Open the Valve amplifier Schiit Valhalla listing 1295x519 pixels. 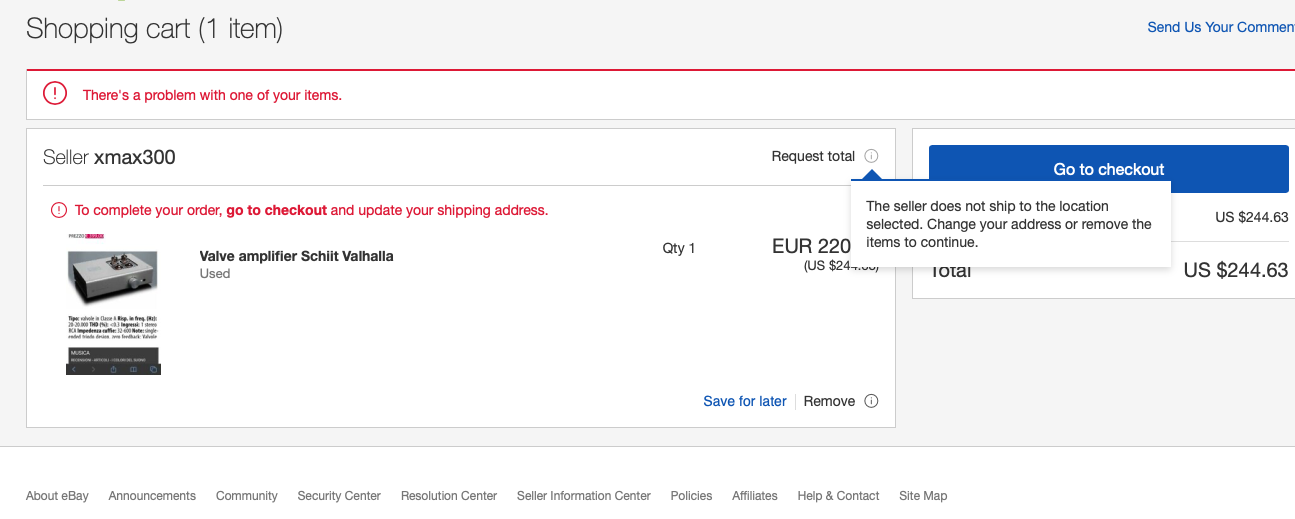click(x=296, y=256)
